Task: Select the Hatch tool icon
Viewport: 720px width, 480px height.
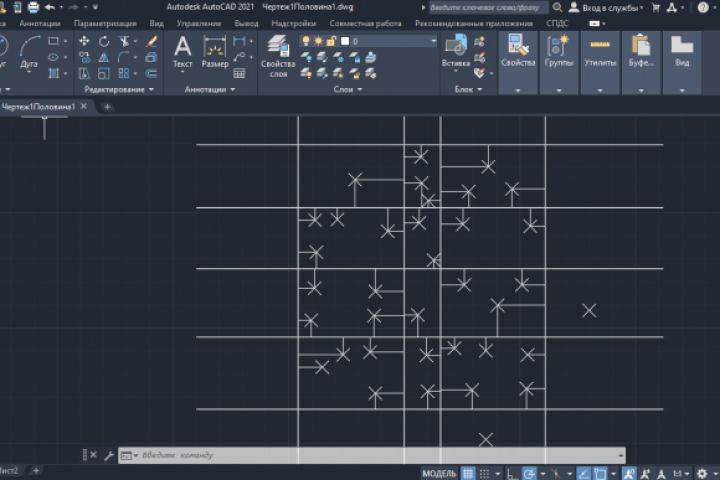Action: tap(53, 73)
